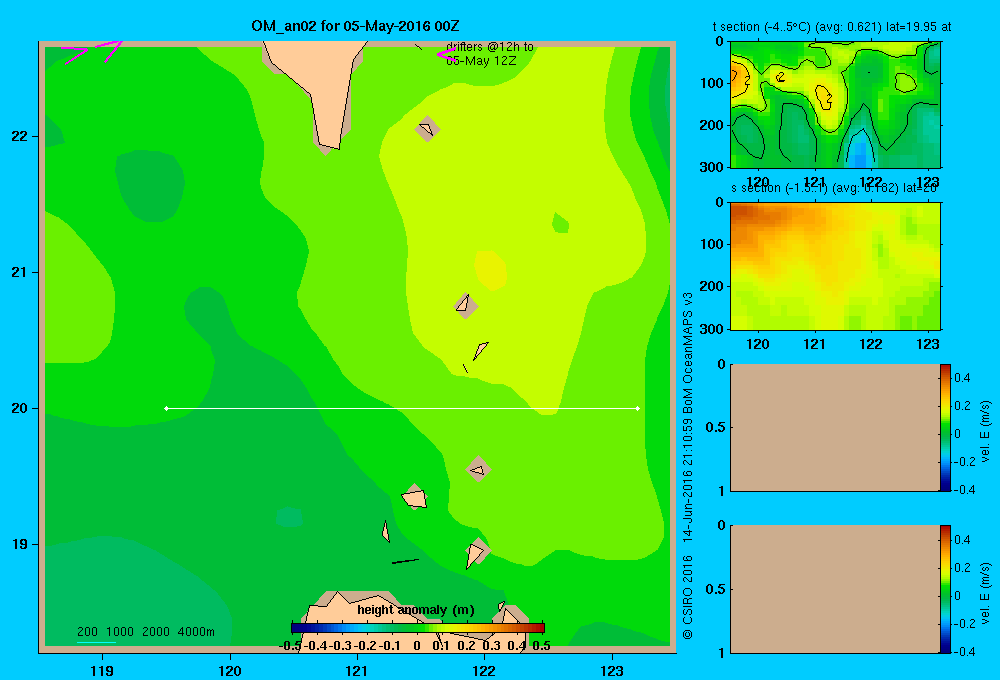The image size is (1000, 680).
Task: Click the upper vel. E (m/s) color bar
Action: click(x=945, y=427)
